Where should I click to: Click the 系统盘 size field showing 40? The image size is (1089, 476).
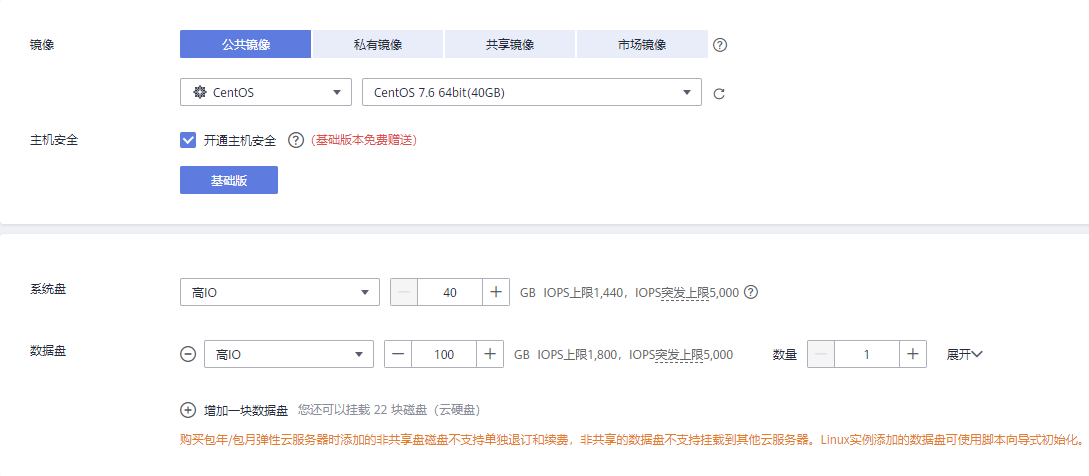pyautogui.click(x=450, y=292)
